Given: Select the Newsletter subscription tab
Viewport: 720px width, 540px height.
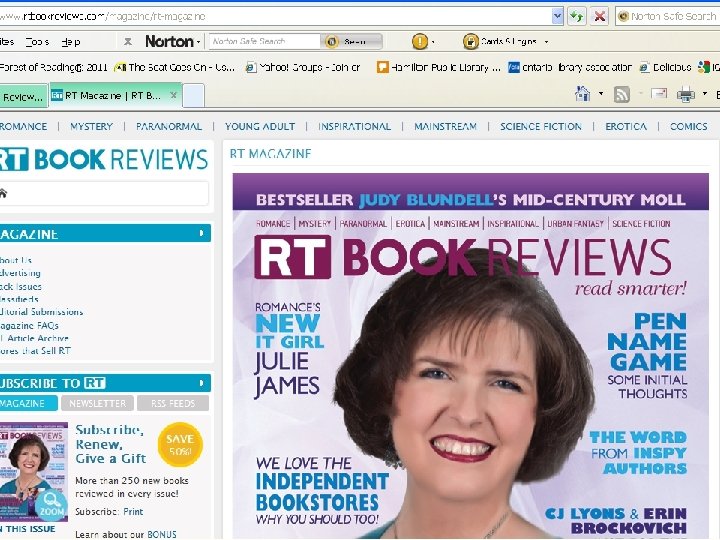Looking at the screenshot, I should (97, 403).
